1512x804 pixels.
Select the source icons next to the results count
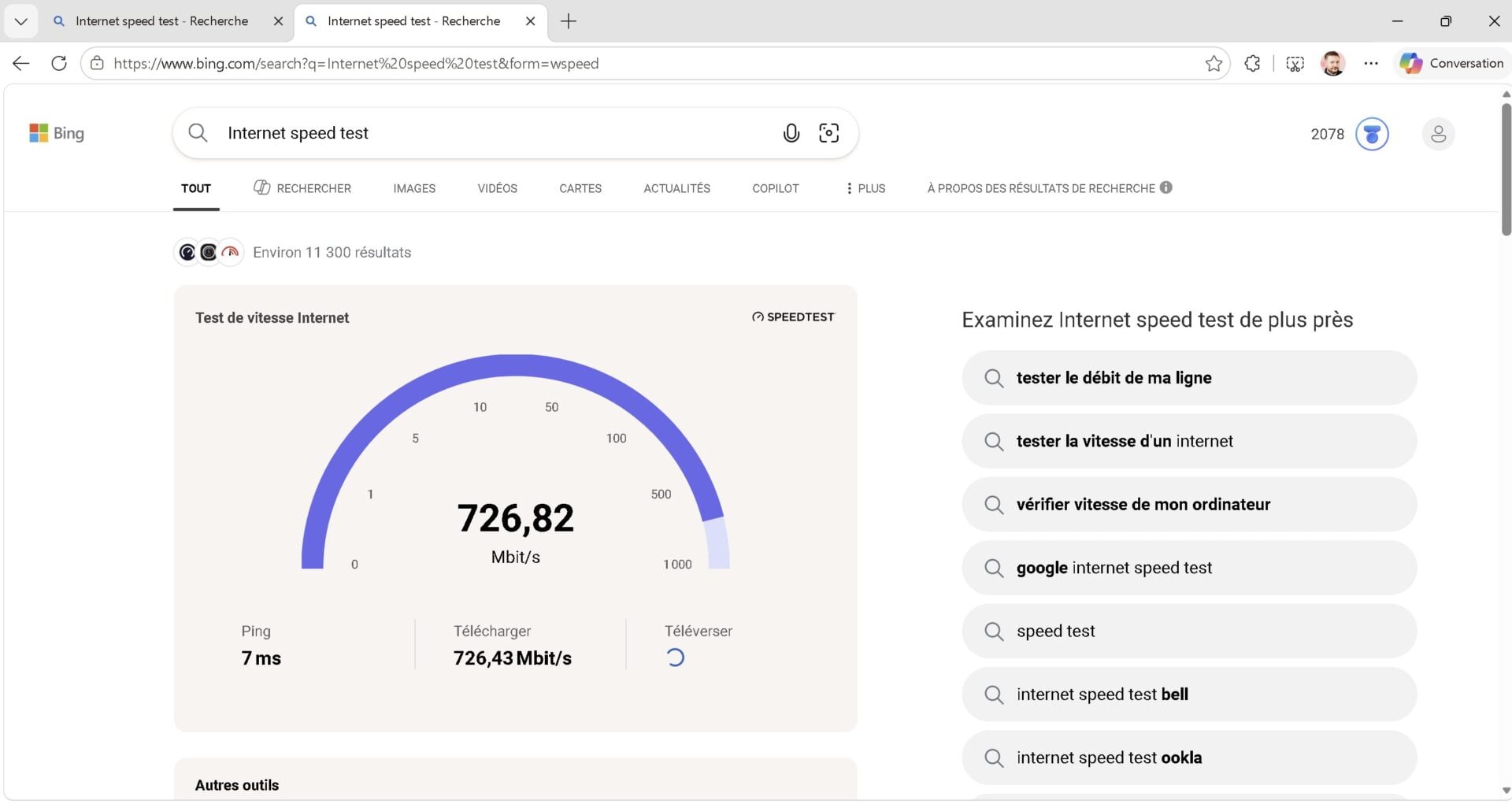coord(208,252)
